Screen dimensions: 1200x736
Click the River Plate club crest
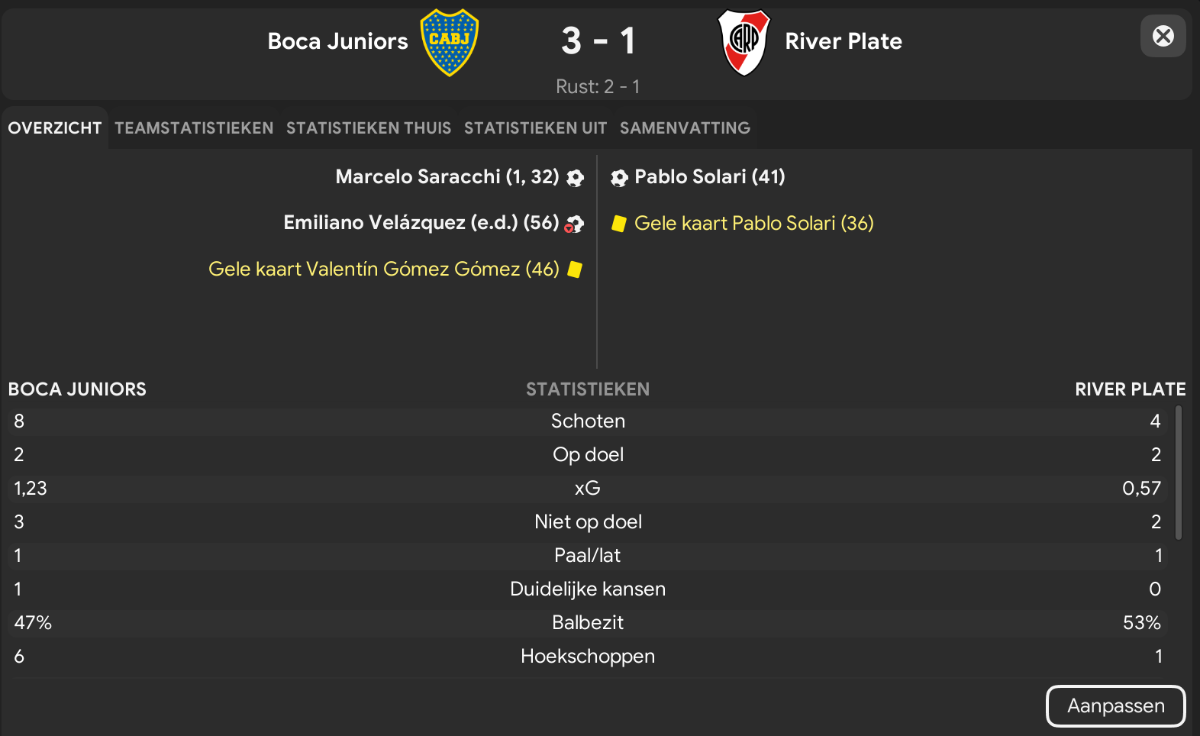click(x=745, y=42)
